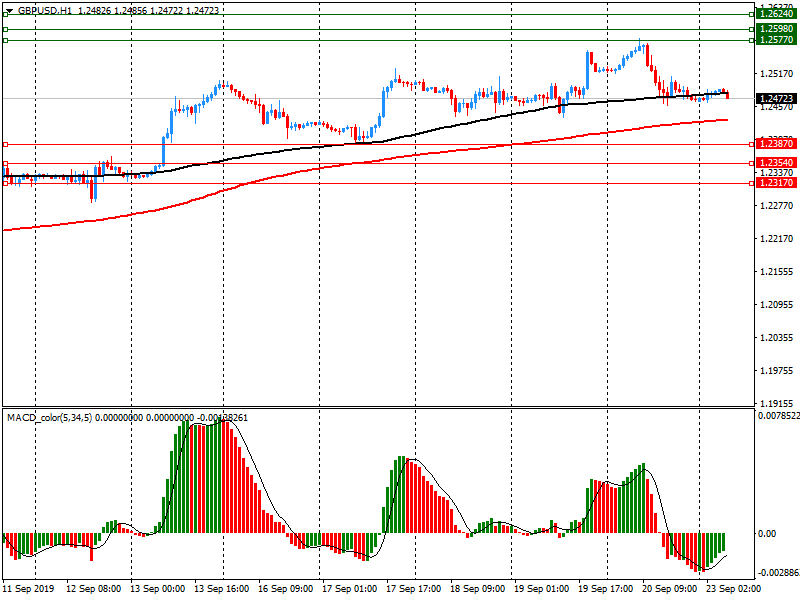Open the chart menu triangle beside GBPUSD,H1
The width and height of the screenshot is (800, 600).
pos(9,11)
